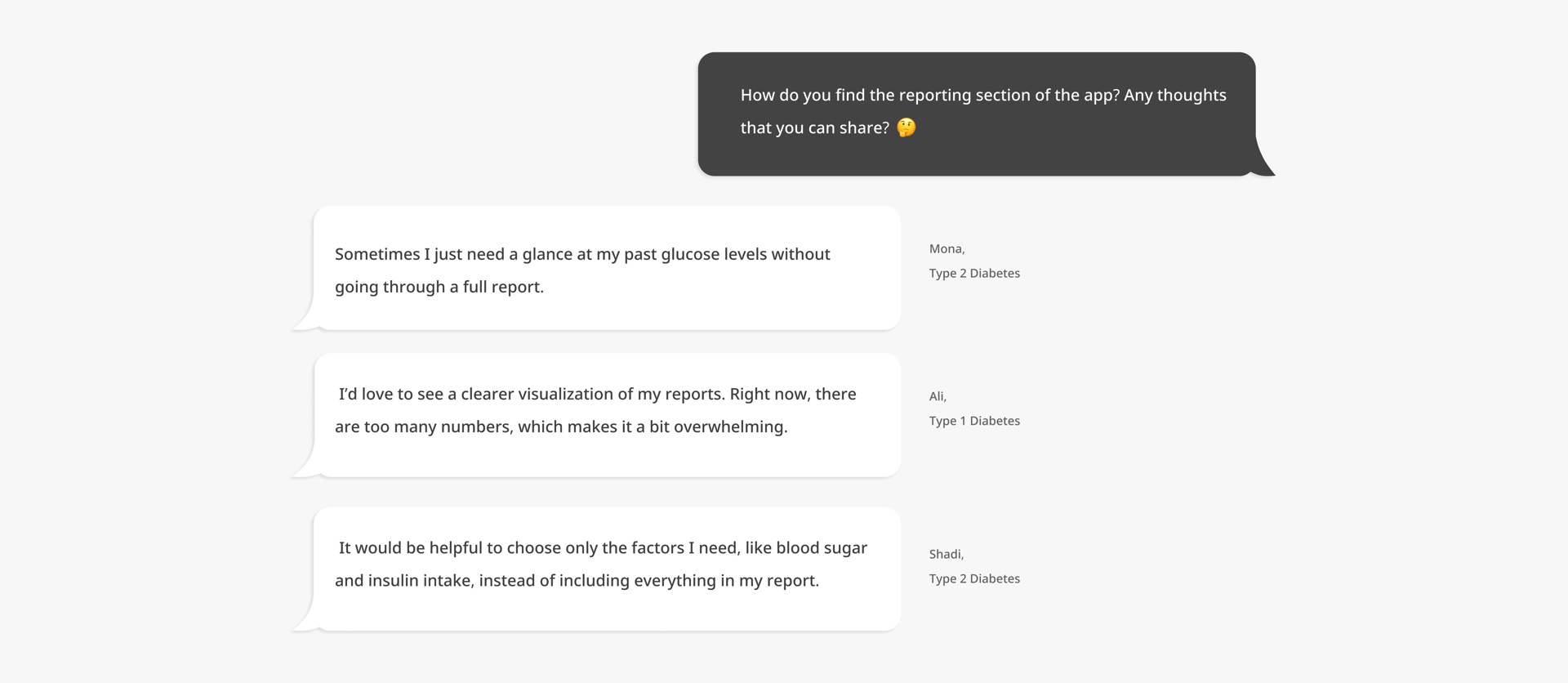
Task: Click the text 'that you can share?'
Action: (x=815, y=127)
